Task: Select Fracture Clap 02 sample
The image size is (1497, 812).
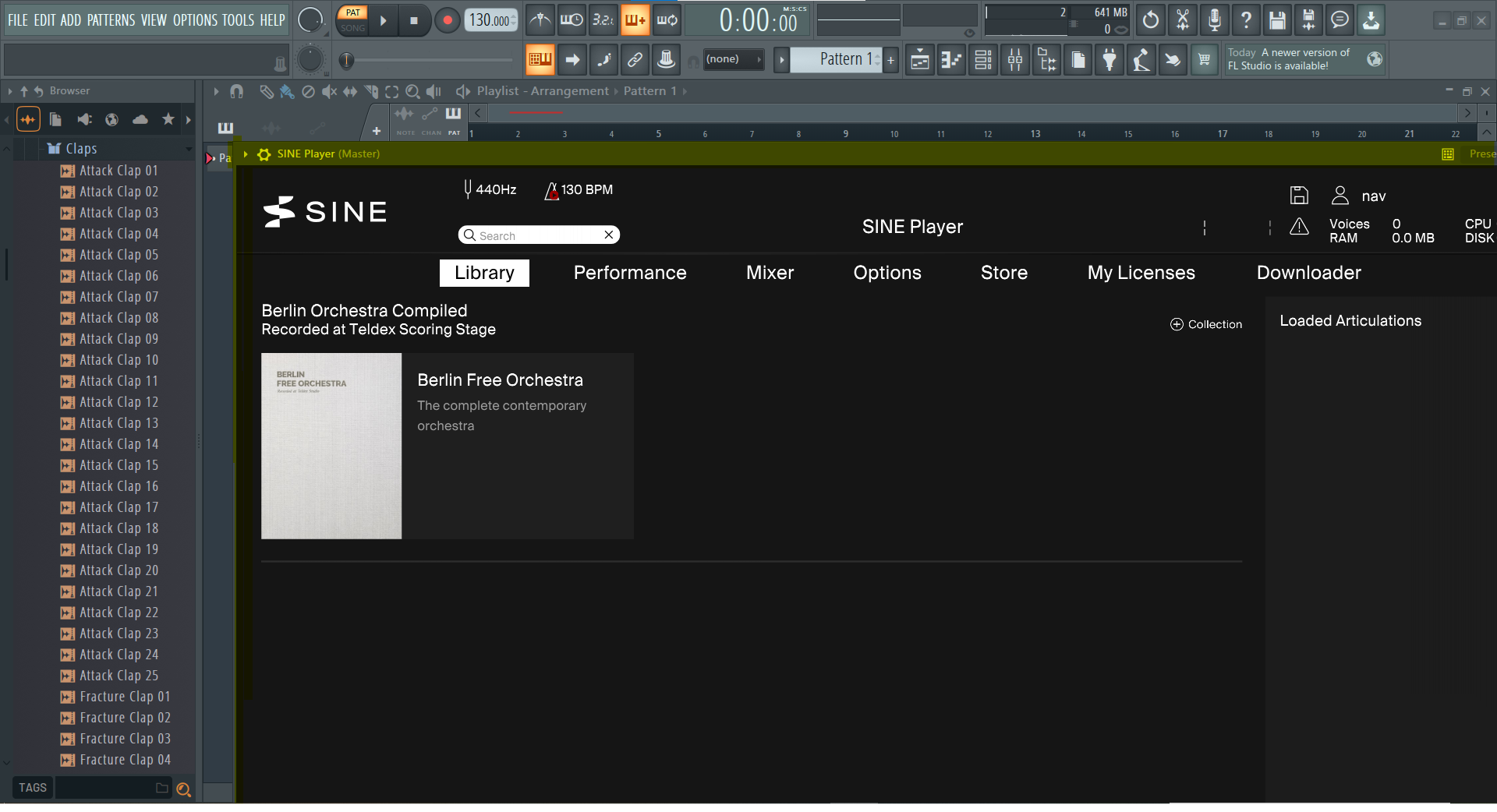Action: (125, 718)
